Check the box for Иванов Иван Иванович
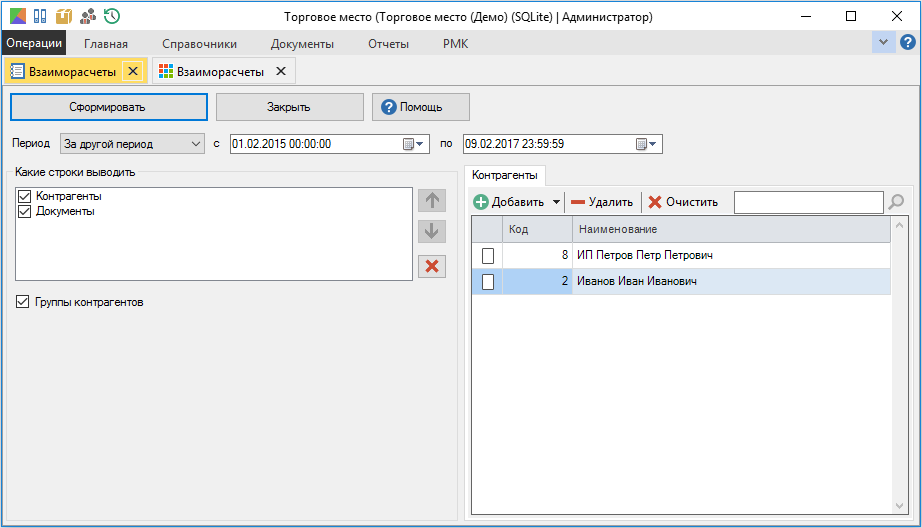 488,282
